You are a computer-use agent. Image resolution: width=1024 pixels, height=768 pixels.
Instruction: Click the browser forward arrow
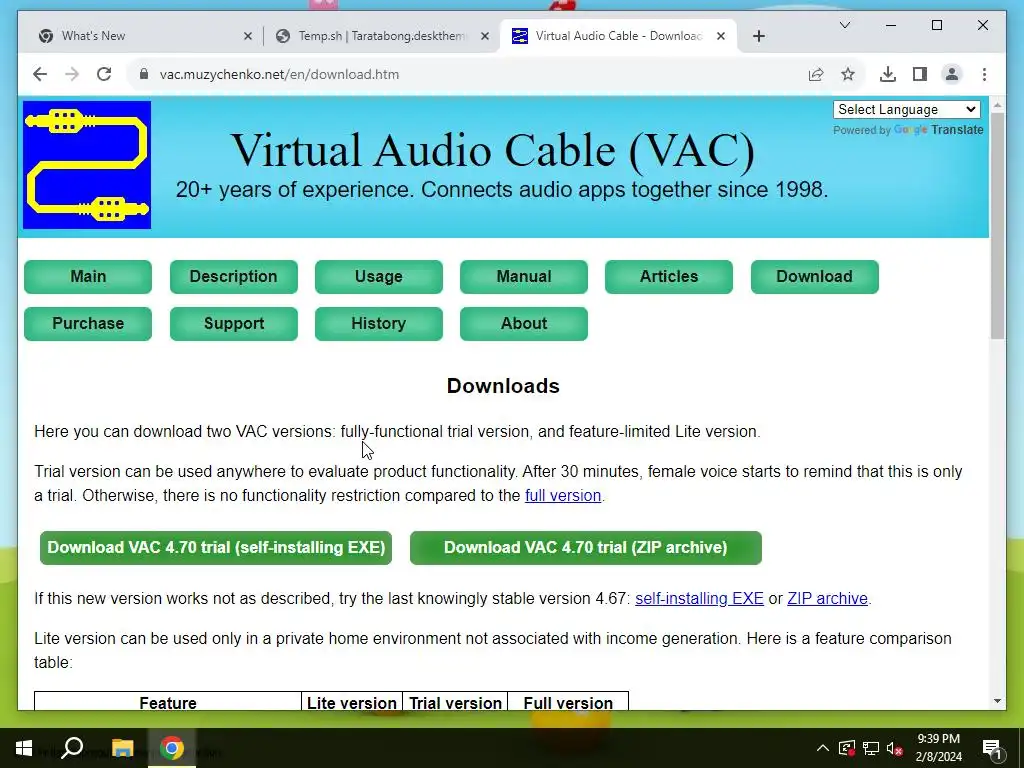[72, 74]
